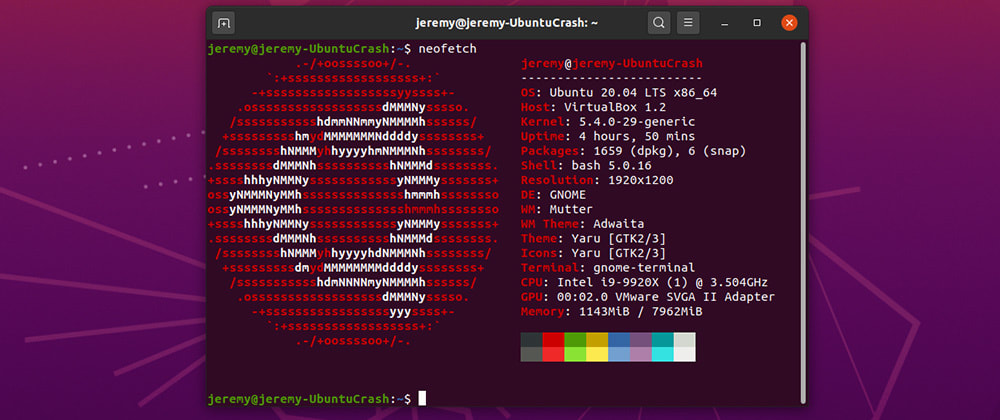Click the active prompt cursor block

422,399
